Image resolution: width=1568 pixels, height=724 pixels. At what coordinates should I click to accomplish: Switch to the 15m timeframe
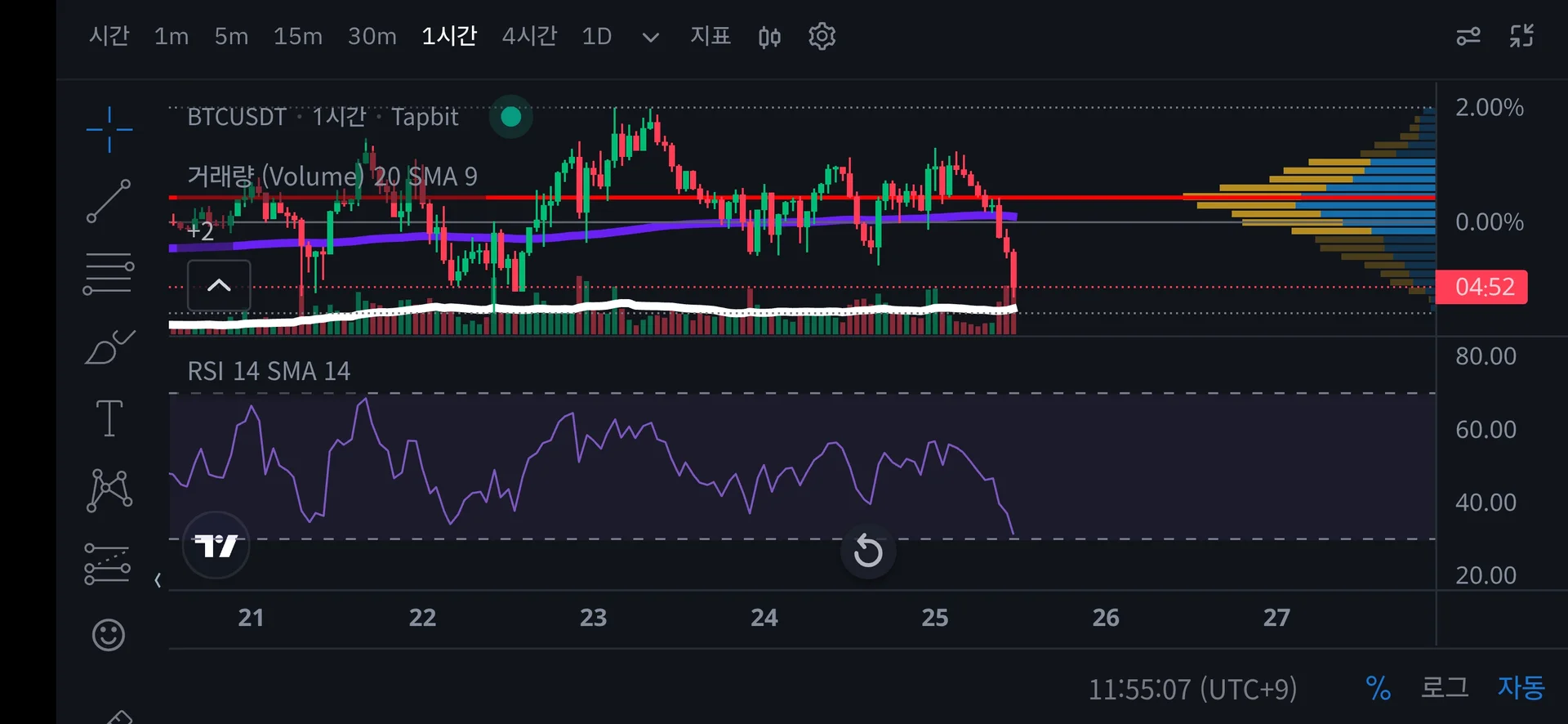click(298, 37)
